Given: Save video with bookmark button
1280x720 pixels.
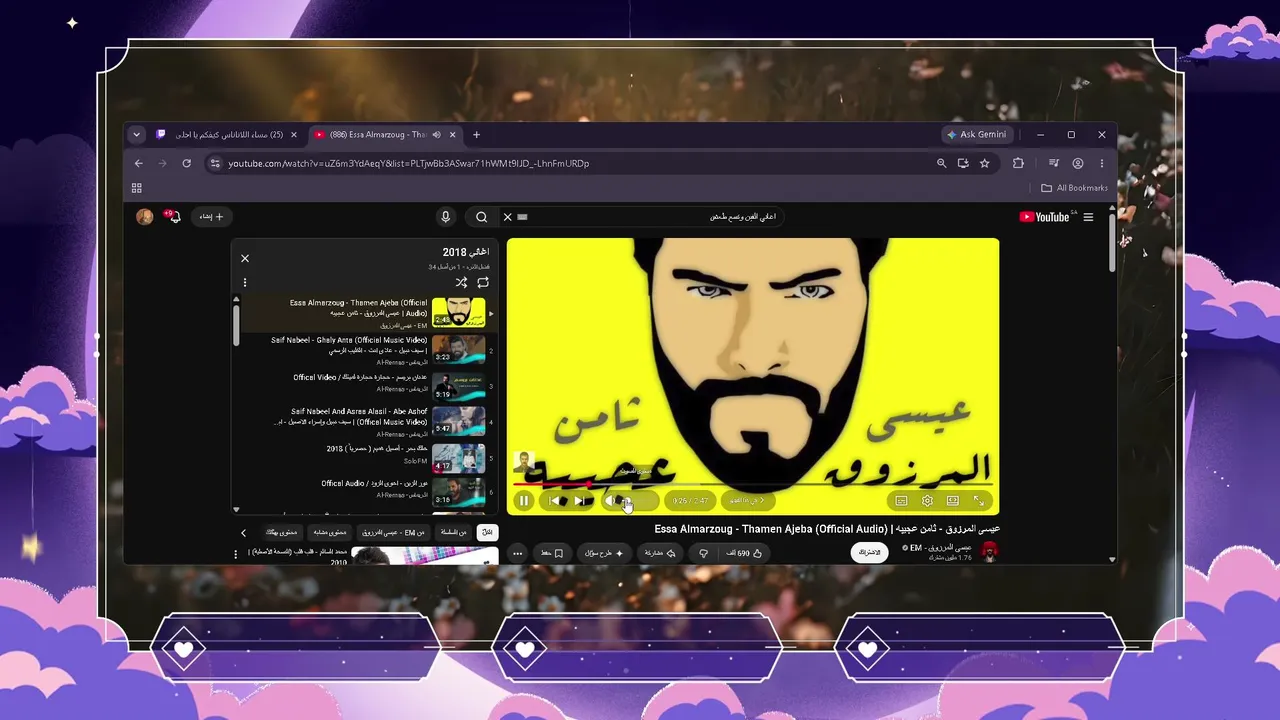Looking at the screenshot, I should point(552,553).
